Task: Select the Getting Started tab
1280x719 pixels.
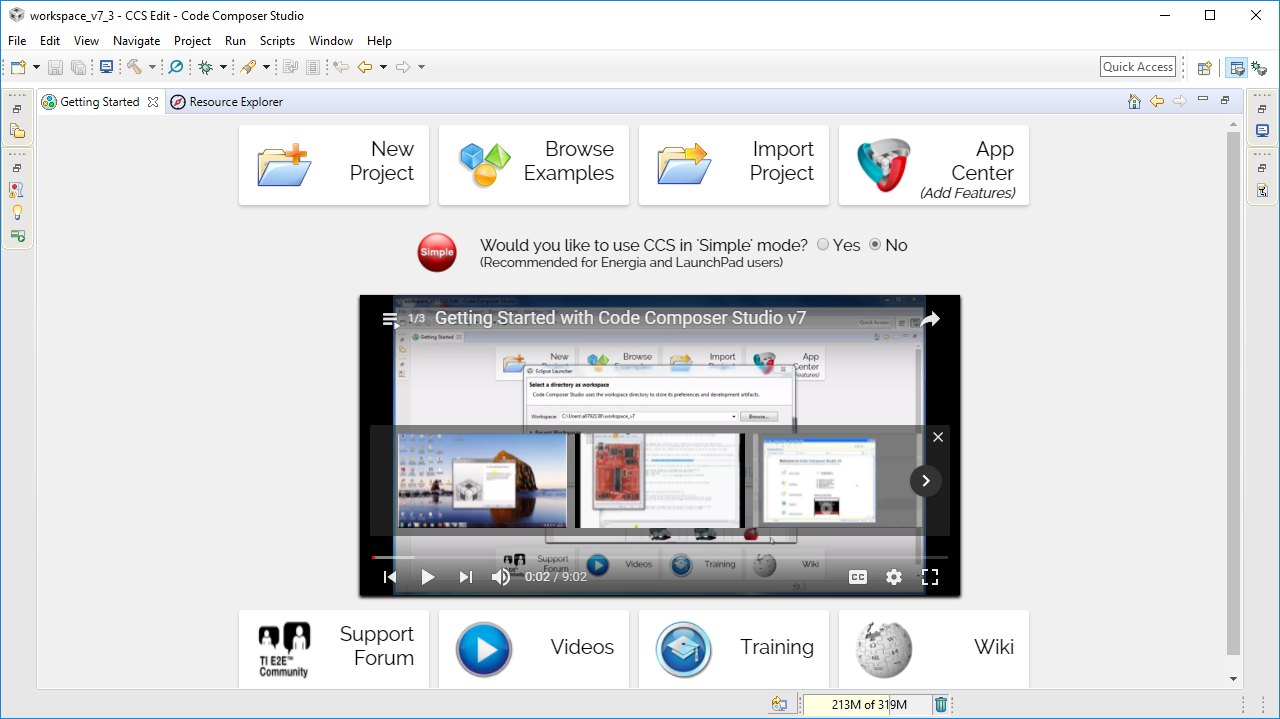Action: pos(100,102)
